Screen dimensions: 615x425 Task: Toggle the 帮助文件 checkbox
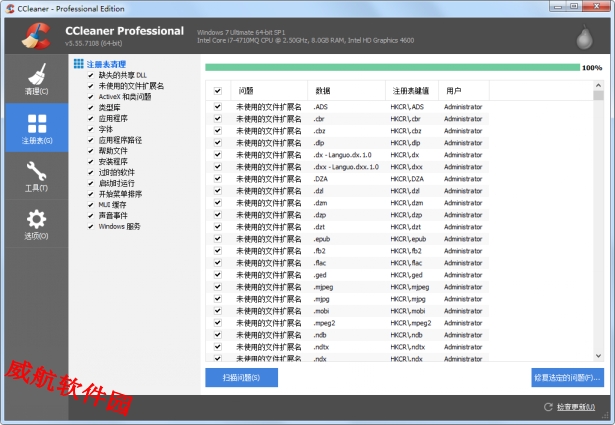pyautogui.click(x=91, y=151)
